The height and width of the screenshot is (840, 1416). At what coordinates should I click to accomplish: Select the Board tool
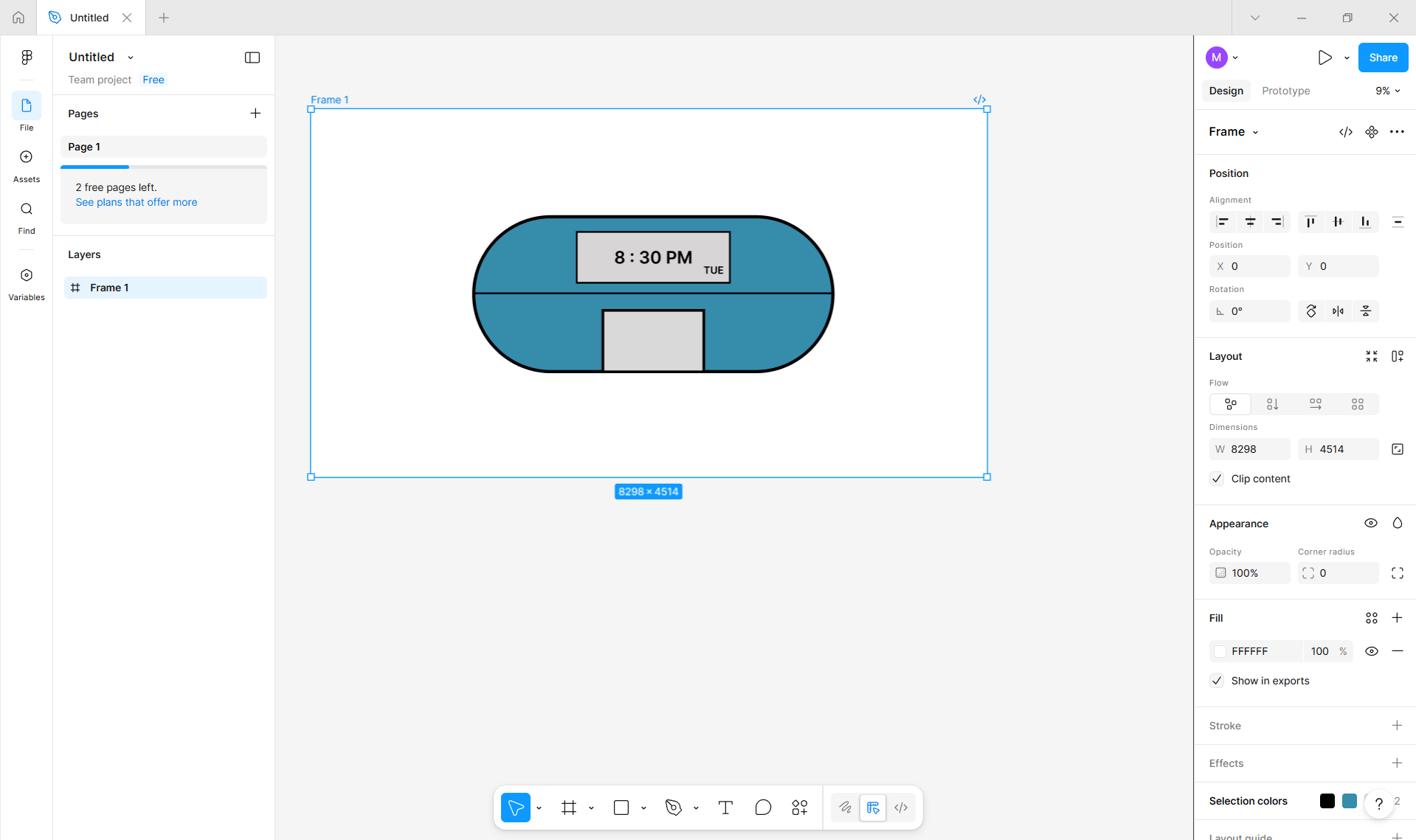pos(568,808)
